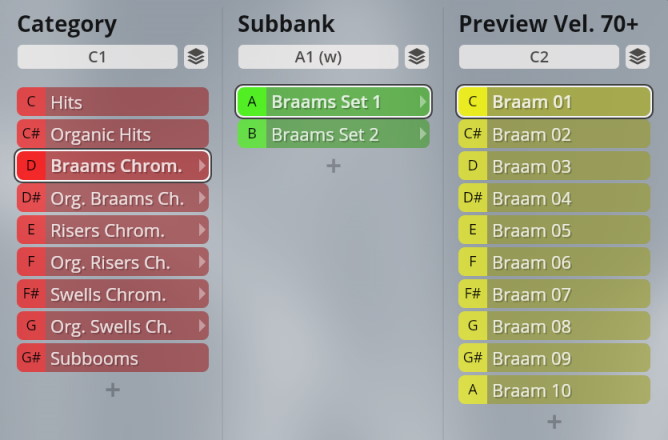Click the layers icon next to Subbank A1 (w)

point(417,57)
